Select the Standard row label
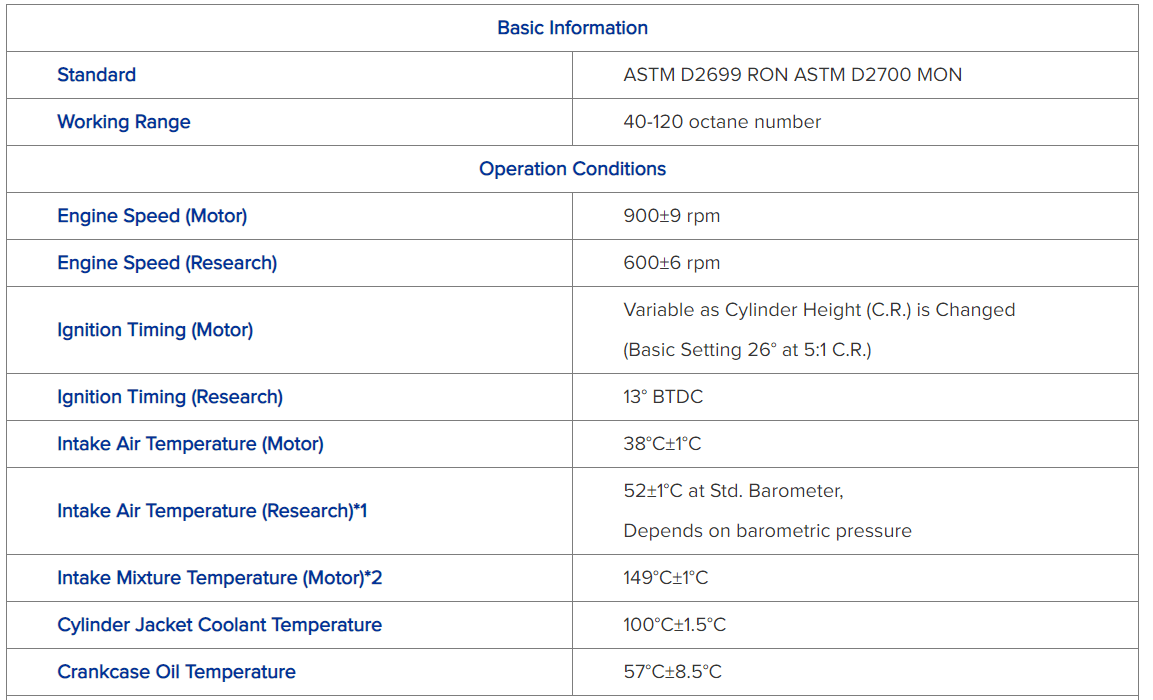This screenshot has width=1153, height=700. (96, 75)
